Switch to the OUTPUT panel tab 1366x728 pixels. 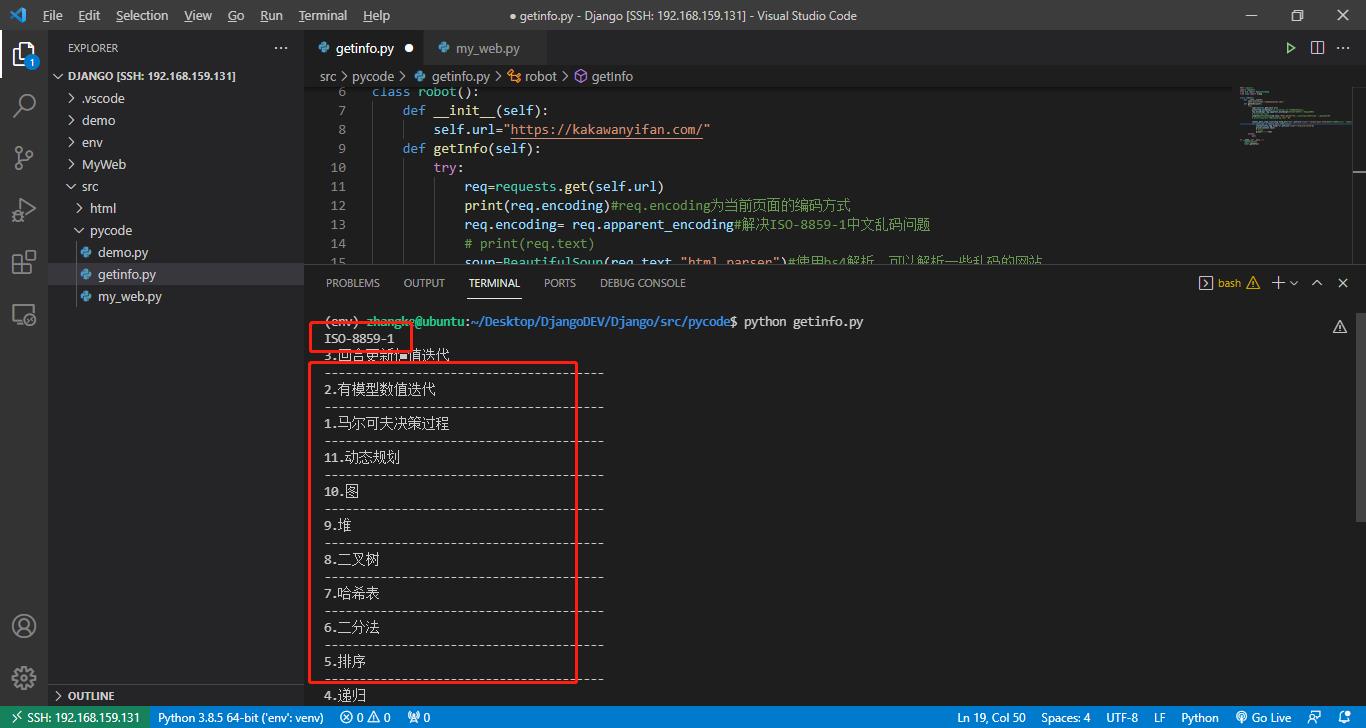tap(424, 283)
